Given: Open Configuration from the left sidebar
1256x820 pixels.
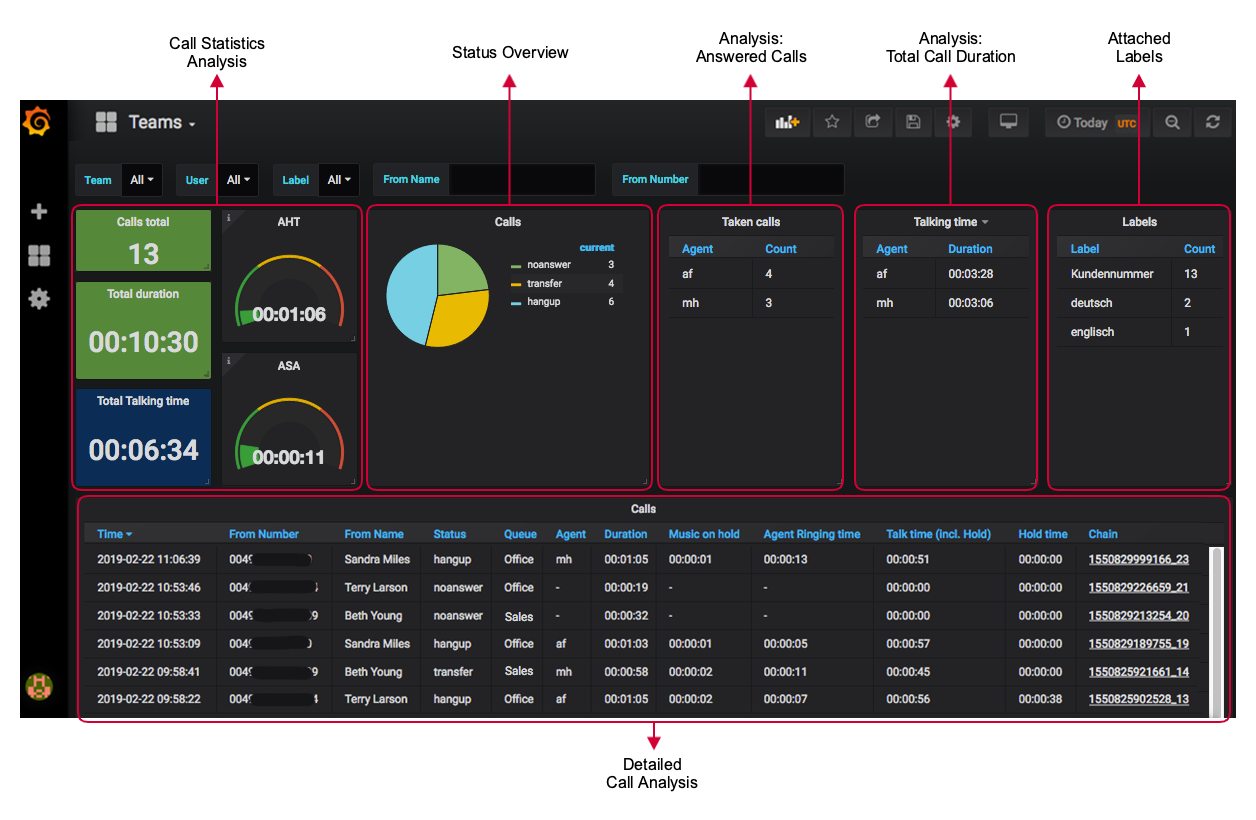Looking at the screenshot, I should coord(39,298).
